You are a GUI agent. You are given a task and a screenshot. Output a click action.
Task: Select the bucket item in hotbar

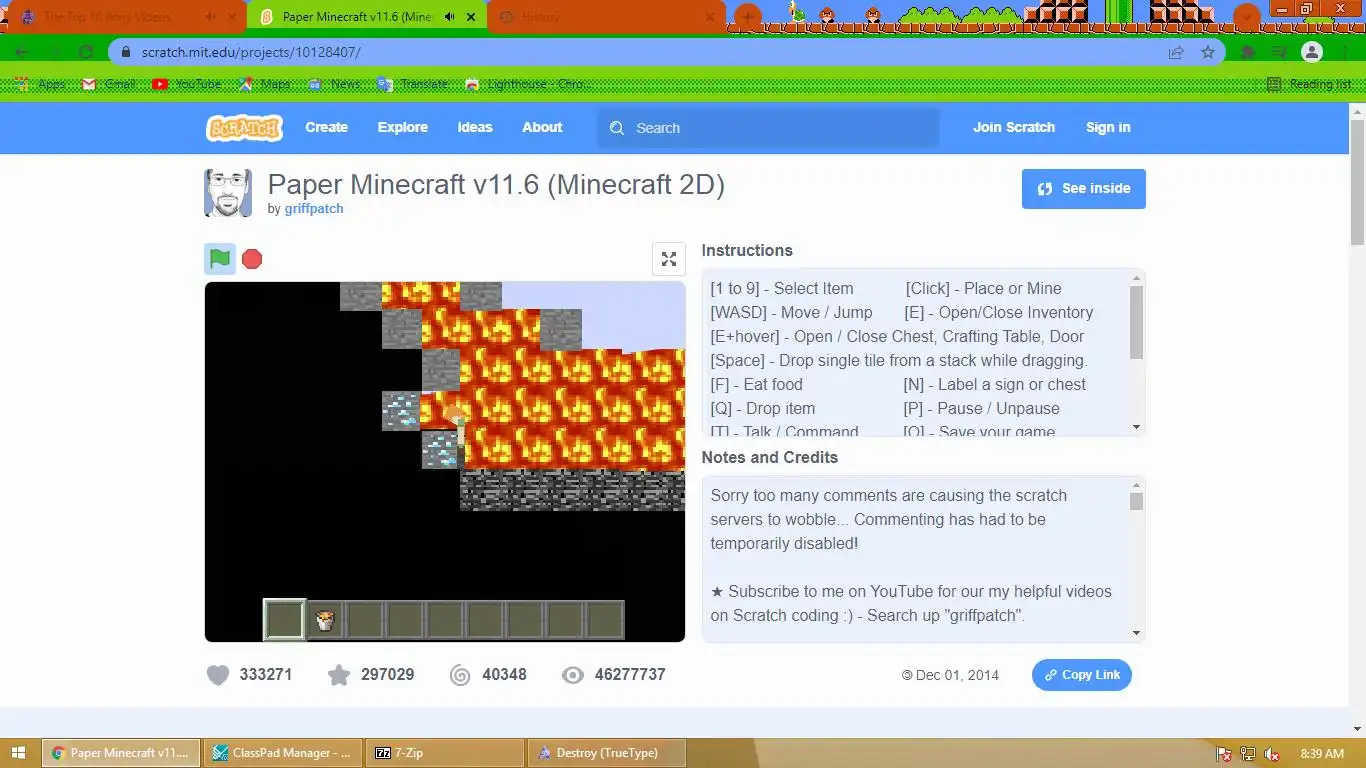coord(324,620)
